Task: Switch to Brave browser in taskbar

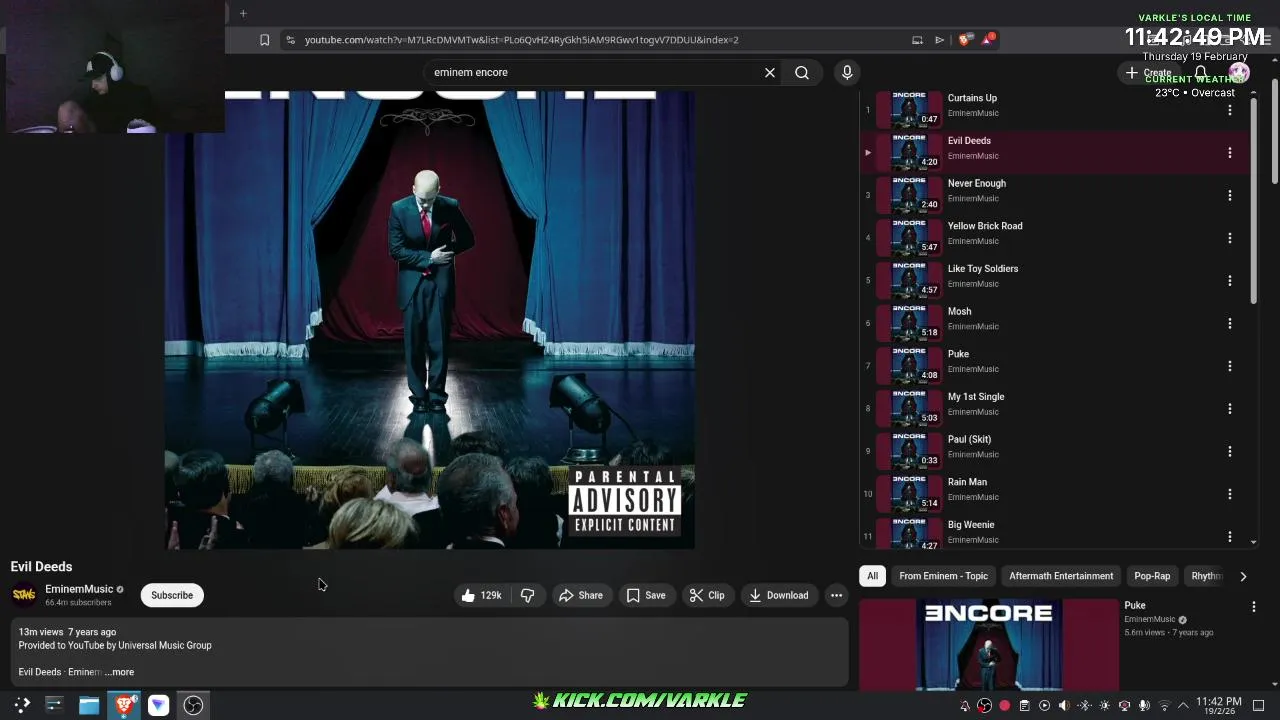Action: coord(124,705)
